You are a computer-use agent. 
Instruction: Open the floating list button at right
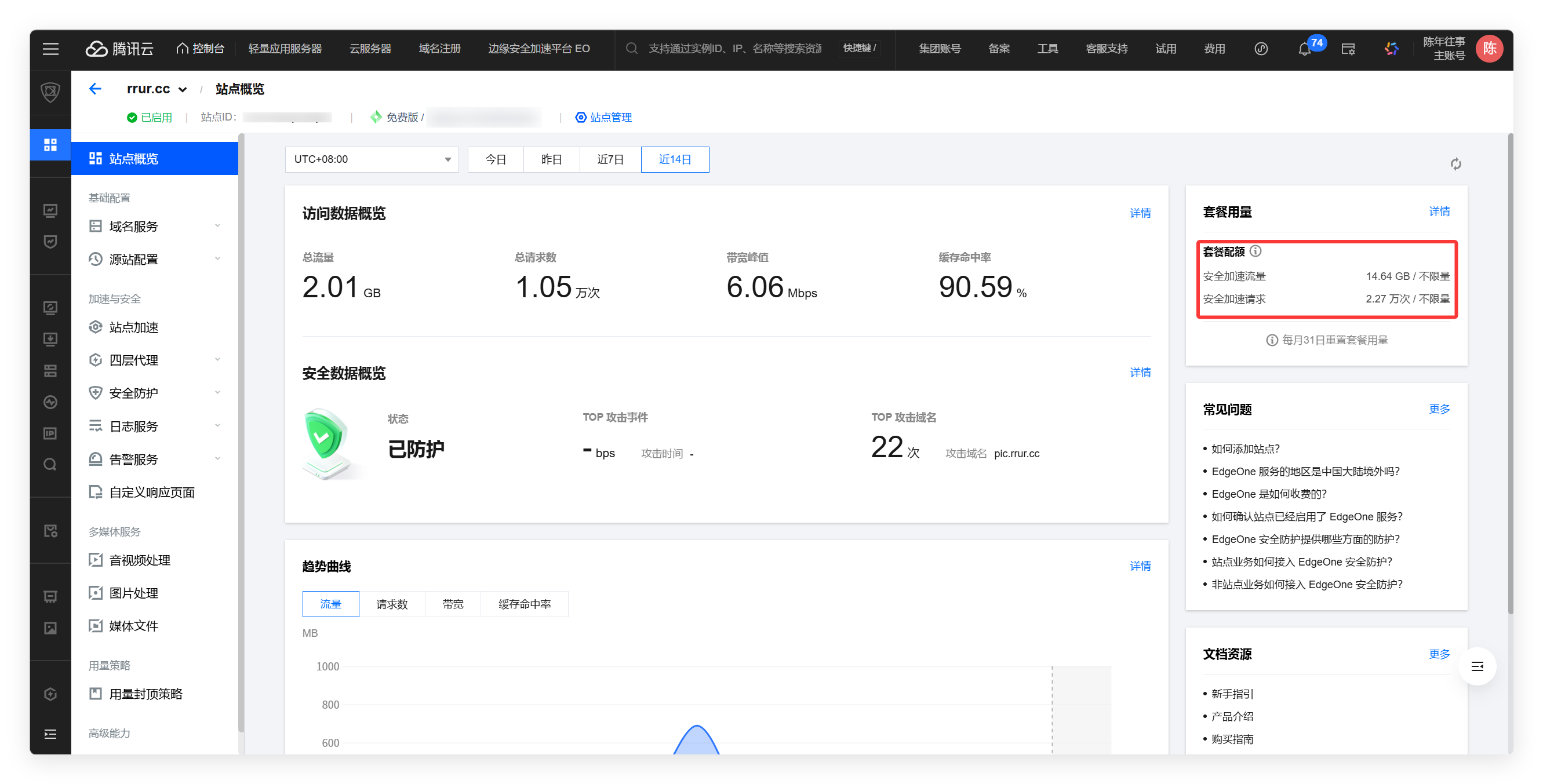pyautogui.click(x=1477, y=666)
